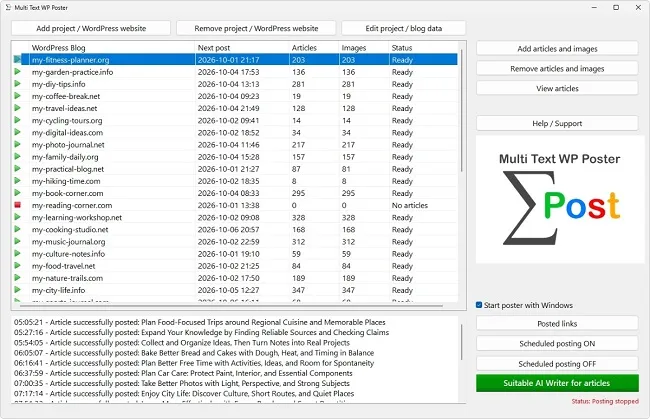The image size is (650, 419).
Task: Select my-coffee-break.net blog name
Action: point(66,96)
